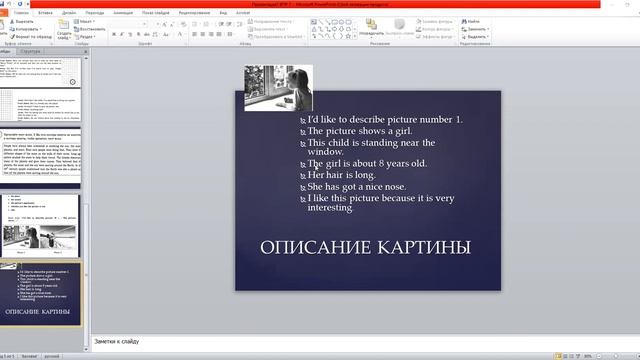Screen dimensions: 640x360
Task: Click the Reset (Восстановить) slide button
Action: tap(90, 29)
